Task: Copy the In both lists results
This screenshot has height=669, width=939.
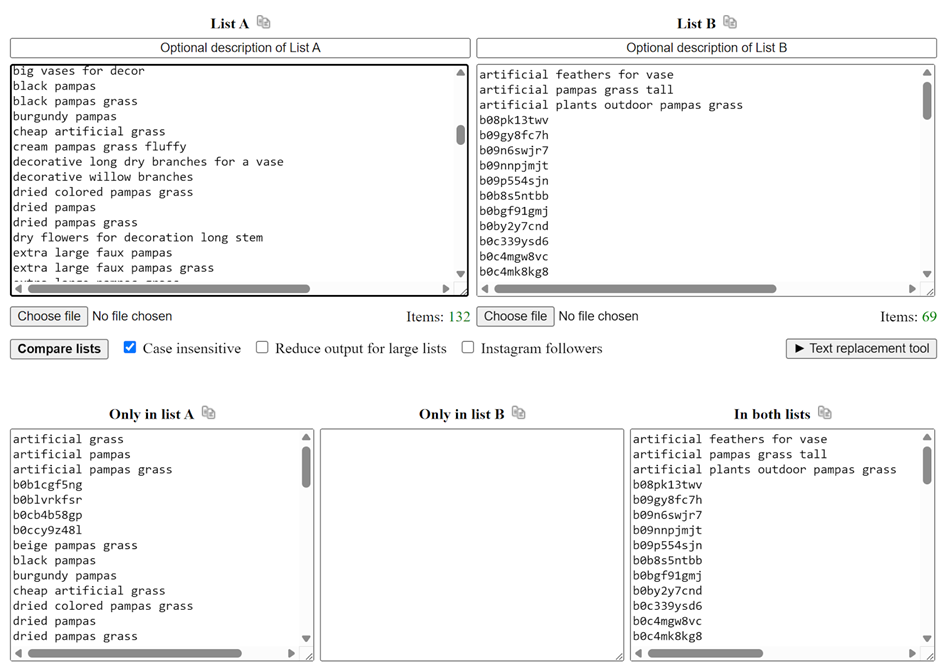Action: (x=825, y=413)
